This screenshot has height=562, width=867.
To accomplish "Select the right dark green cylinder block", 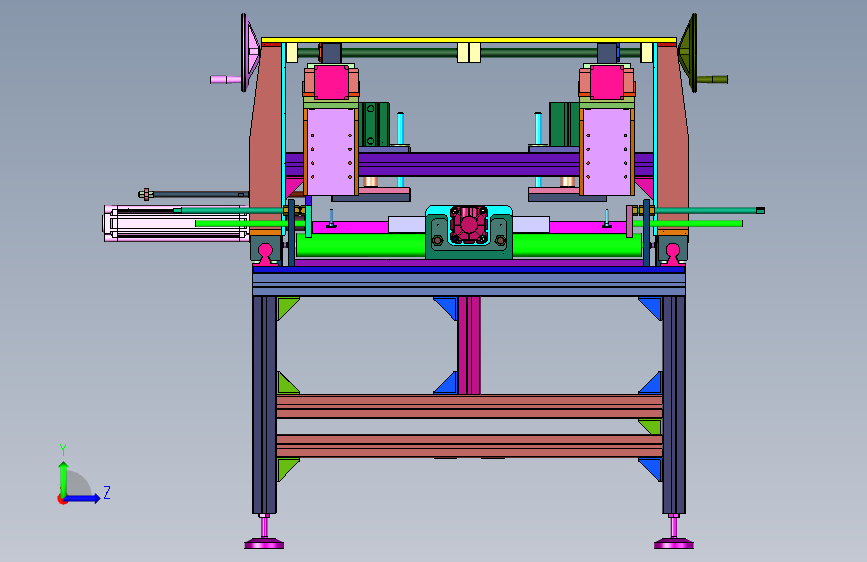I will pyautogui.click(x=565, y=124).
